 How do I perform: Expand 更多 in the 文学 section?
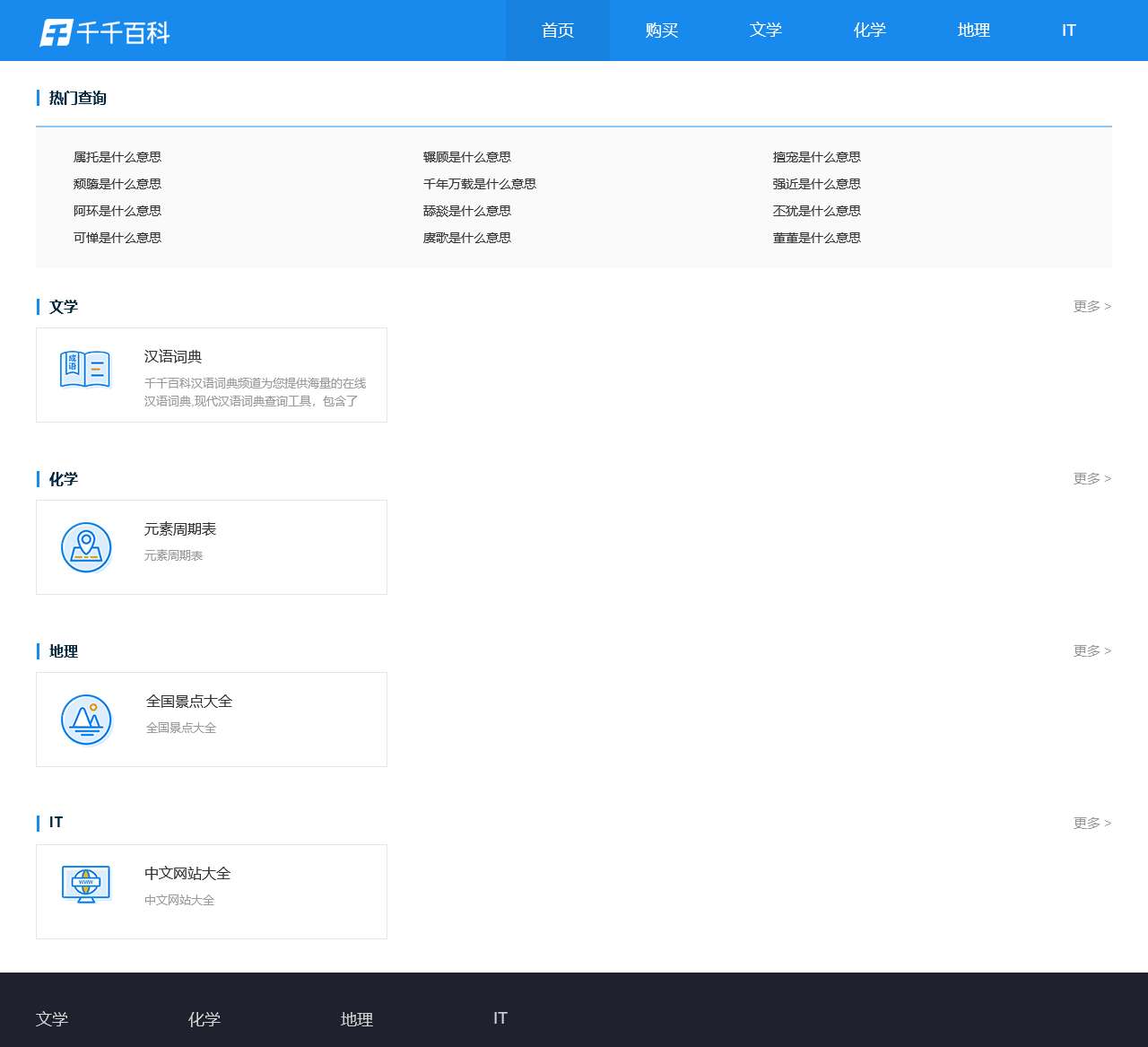point(1091,307)
